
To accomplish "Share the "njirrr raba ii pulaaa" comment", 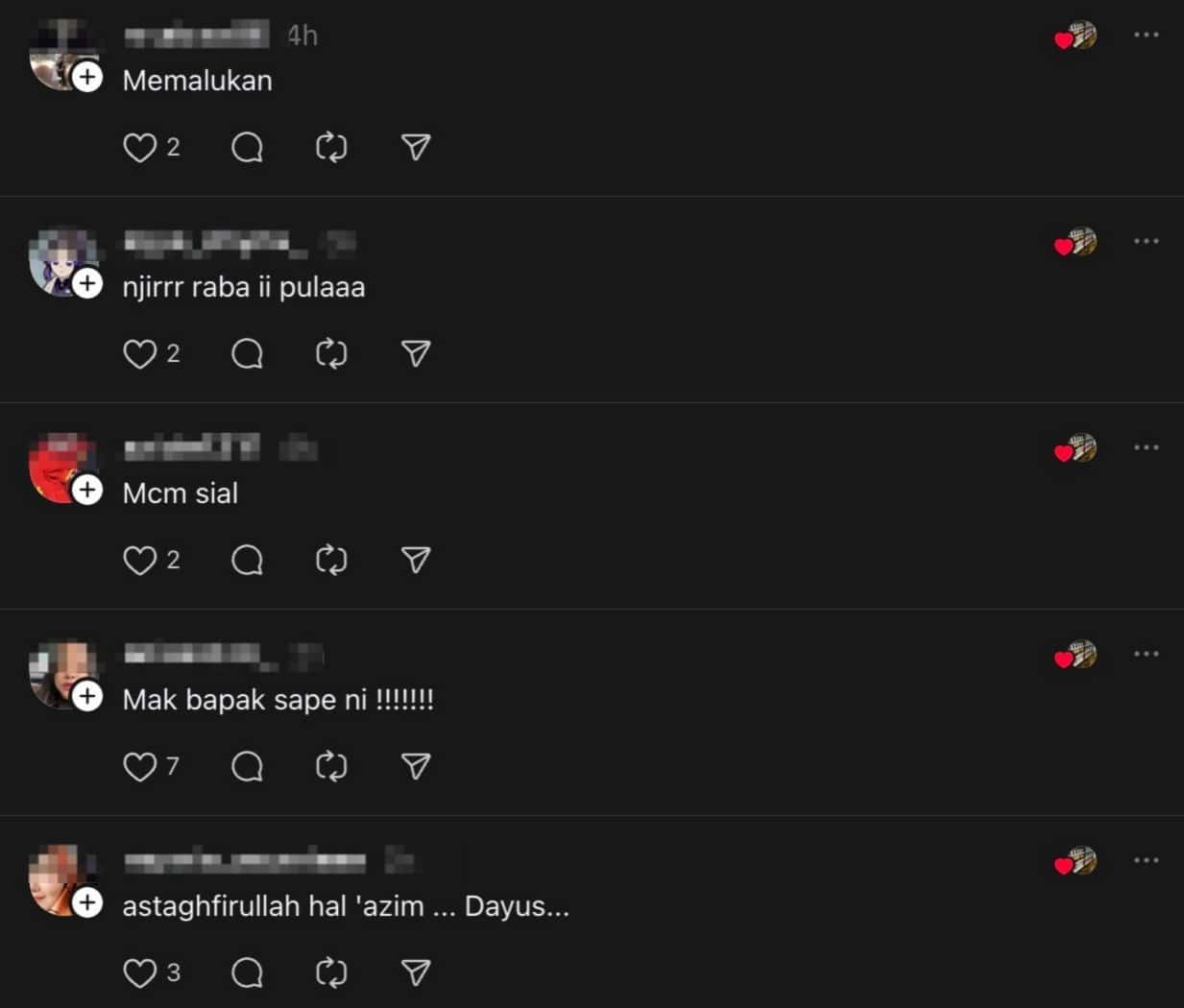I will pyautogui.click(x=414, y=353).
